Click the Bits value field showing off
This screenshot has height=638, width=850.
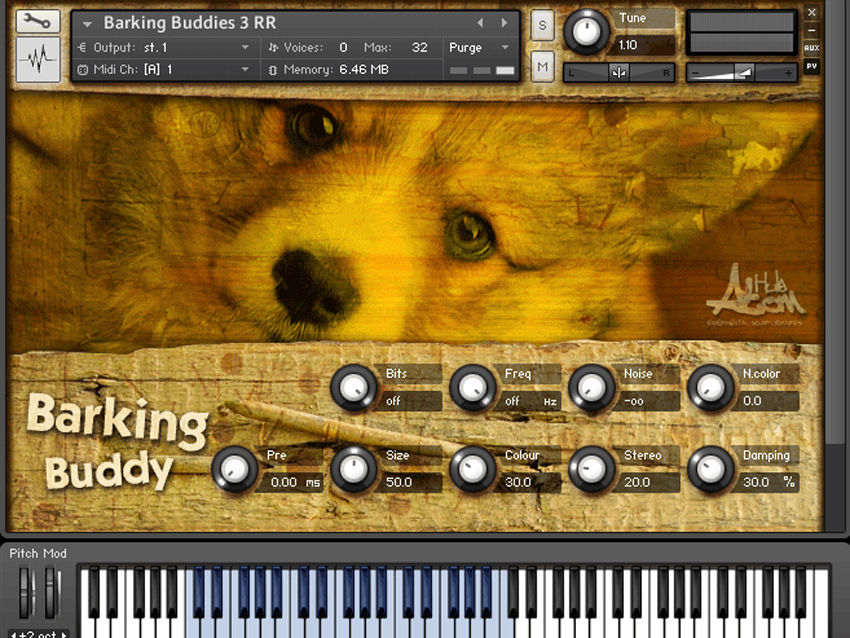(410, 401)
